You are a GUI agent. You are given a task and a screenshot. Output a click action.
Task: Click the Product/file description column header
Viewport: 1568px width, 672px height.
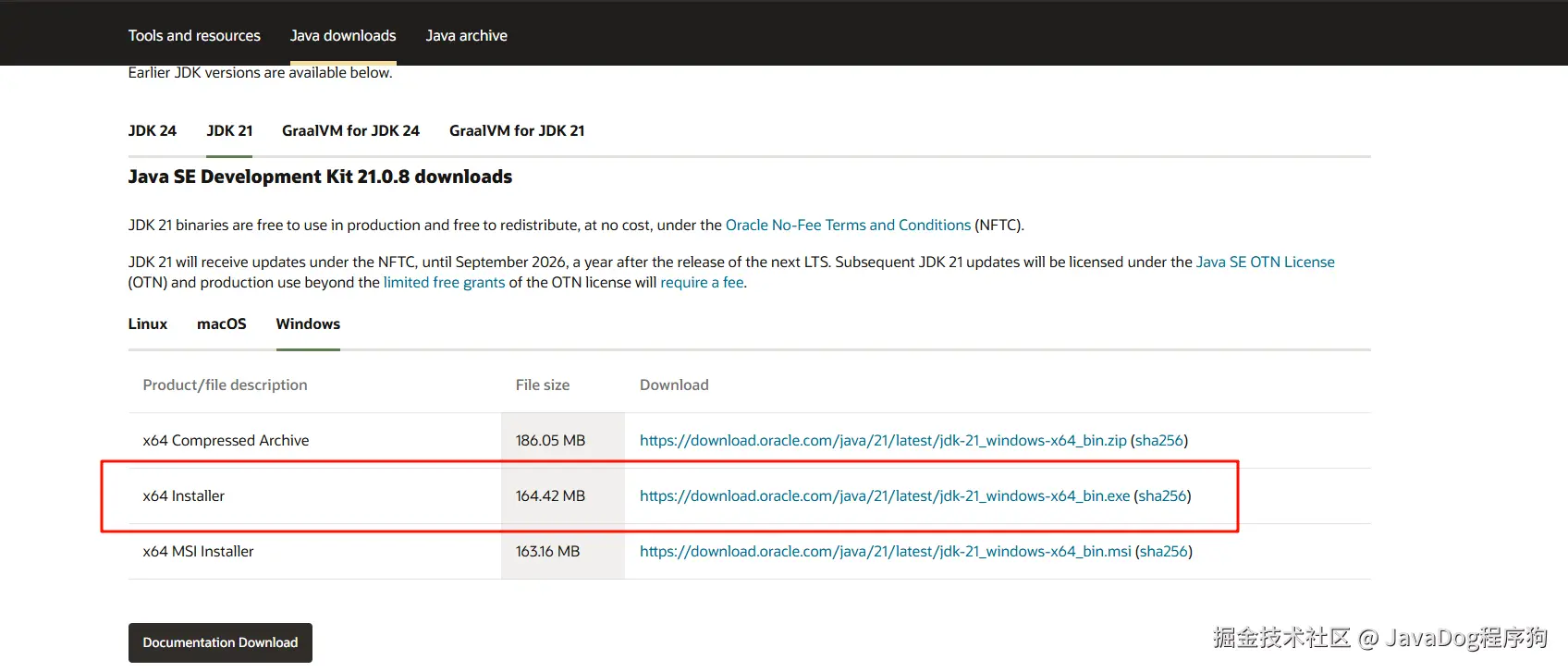pyautogui.click(x=225, y=385)
